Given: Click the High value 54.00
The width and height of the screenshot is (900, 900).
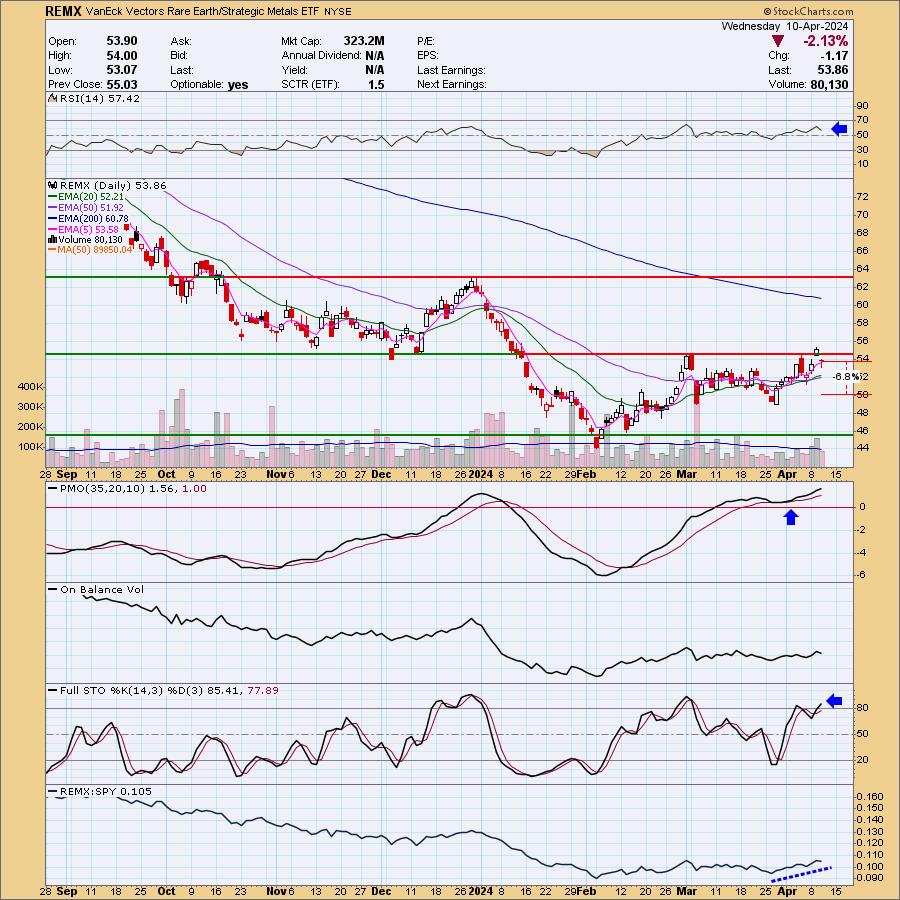Looking at the screenshot, I should 122,55.
